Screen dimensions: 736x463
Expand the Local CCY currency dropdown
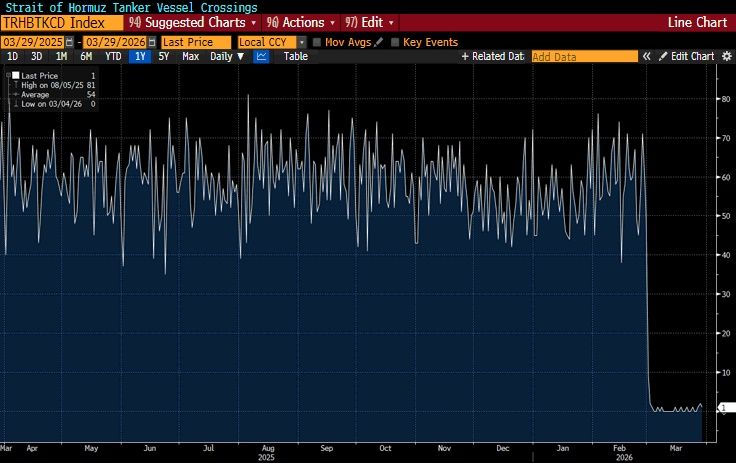[x=302, y=42]
